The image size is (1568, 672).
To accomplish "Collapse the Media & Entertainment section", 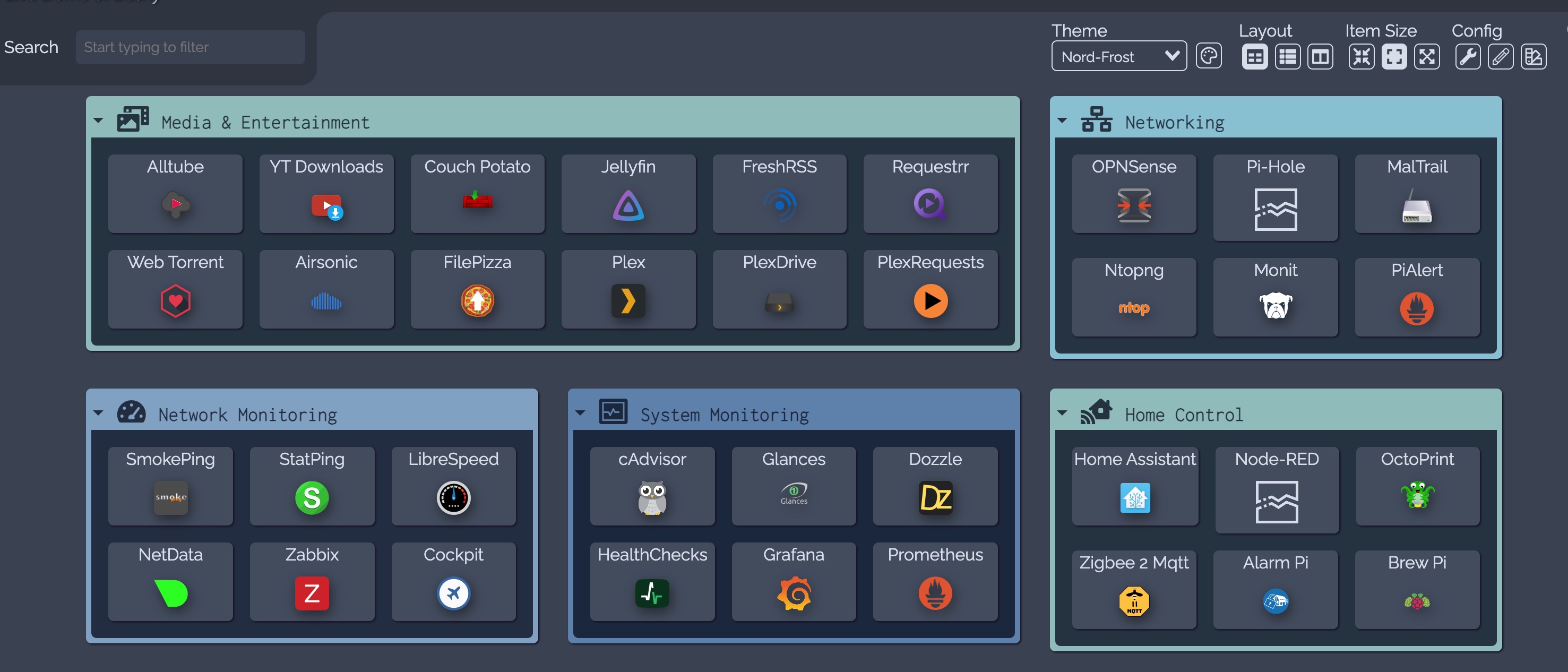I will (x=99, y=120).
